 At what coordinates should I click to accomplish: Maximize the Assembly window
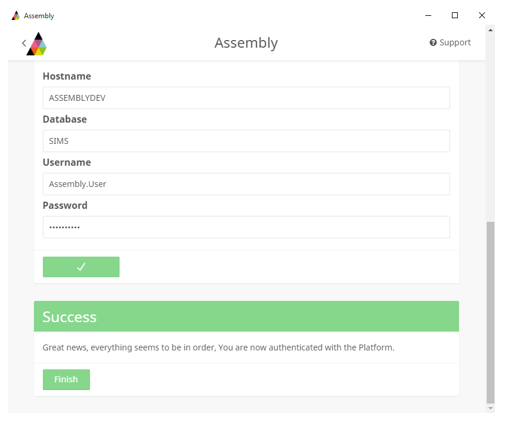(455, 15)
